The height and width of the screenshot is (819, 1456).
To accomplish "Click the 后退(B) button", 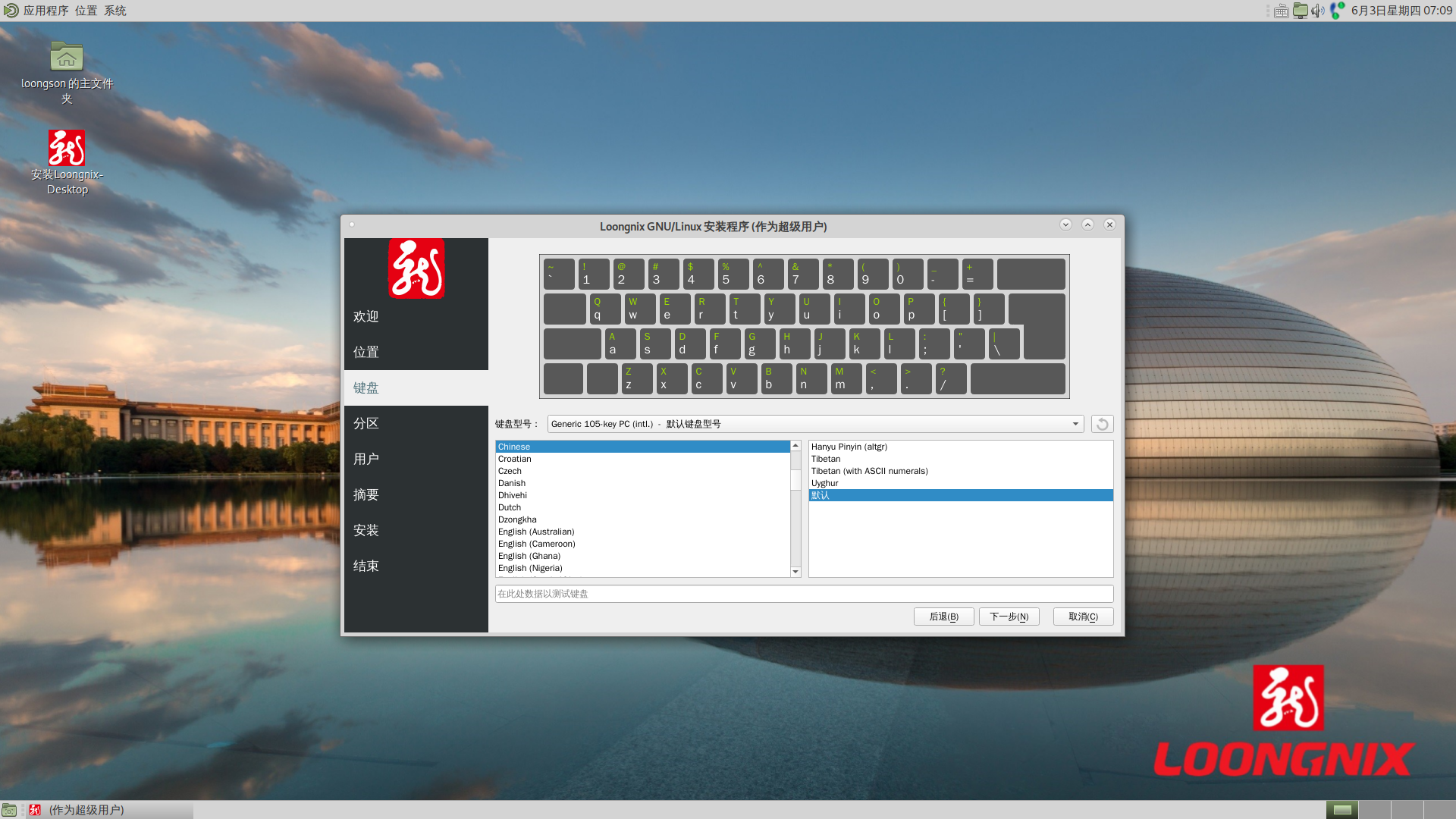I will point(943,617).
